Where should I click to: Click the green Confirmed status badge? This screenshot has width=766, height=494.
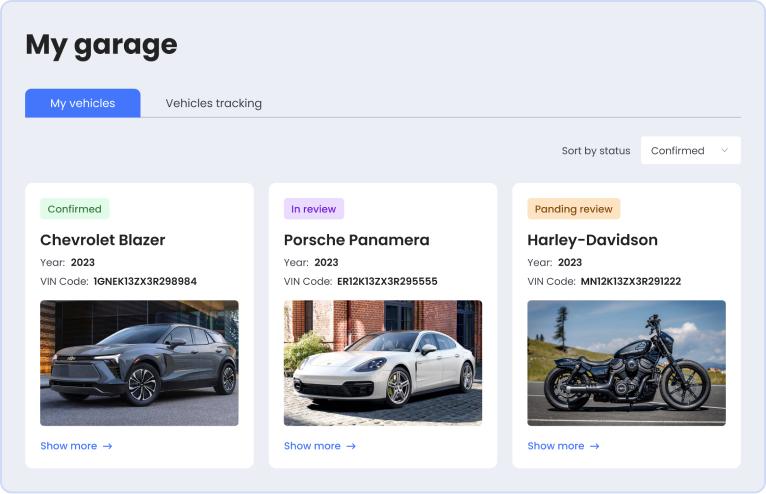point(74,209)
